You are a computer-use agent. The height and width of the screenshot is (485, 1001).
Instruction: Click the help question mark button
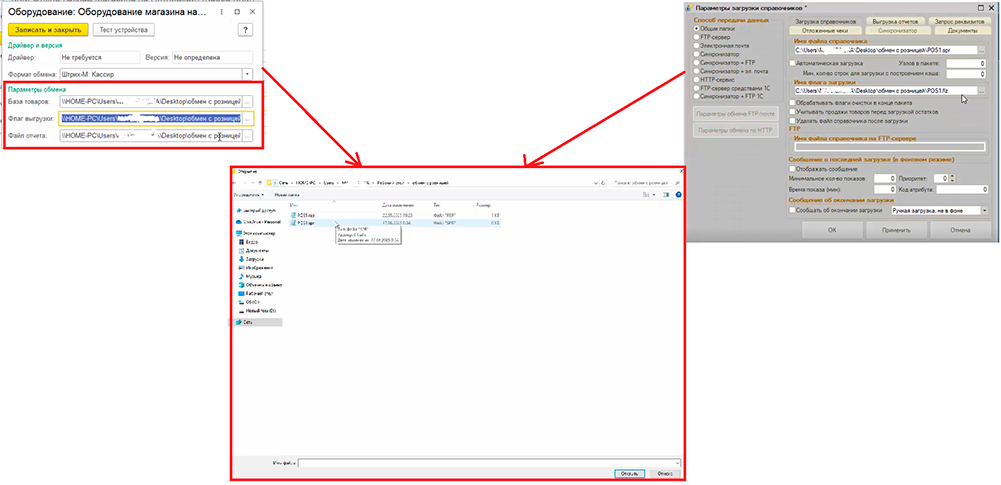pyautogui.click(x=246, y=30)
